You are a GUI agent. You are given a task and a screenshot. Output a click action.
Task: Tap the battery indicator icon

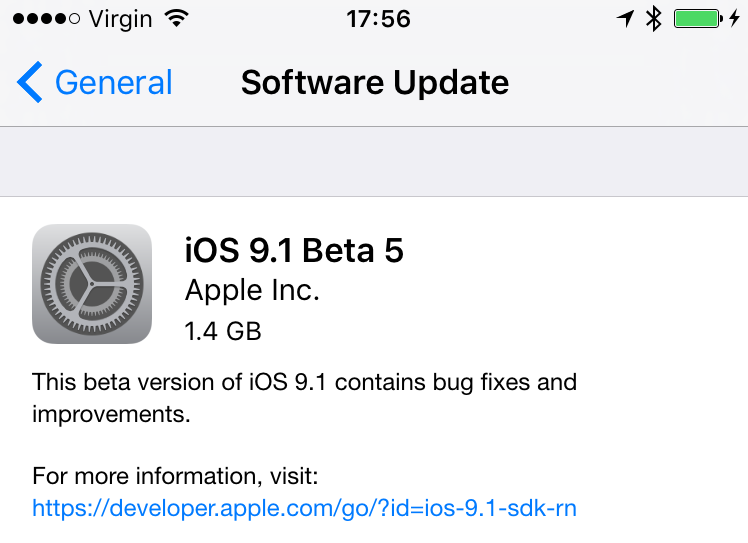tap(696, 18)
